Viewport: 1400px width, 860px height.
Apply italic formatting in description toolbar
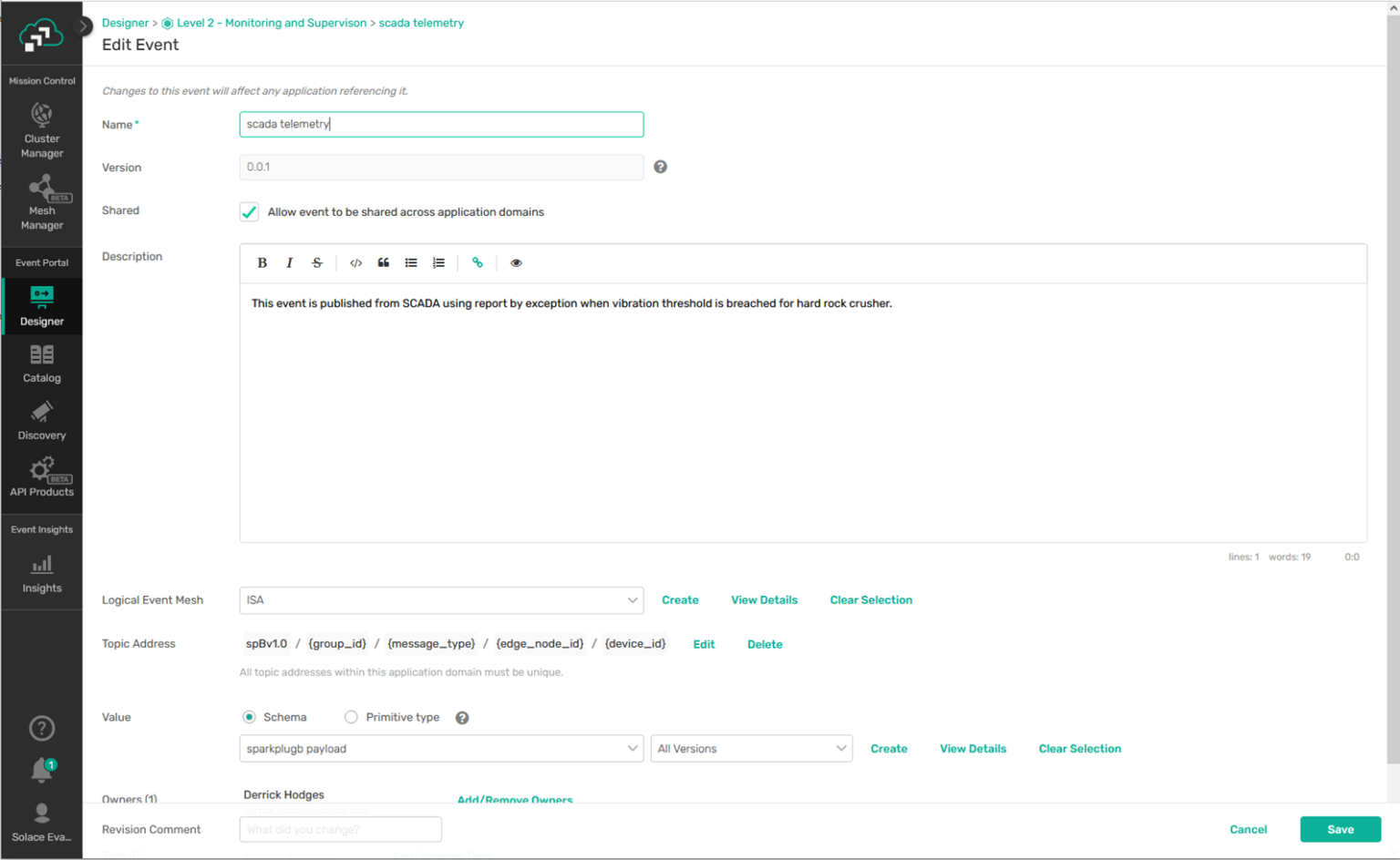tap(290, 263)
